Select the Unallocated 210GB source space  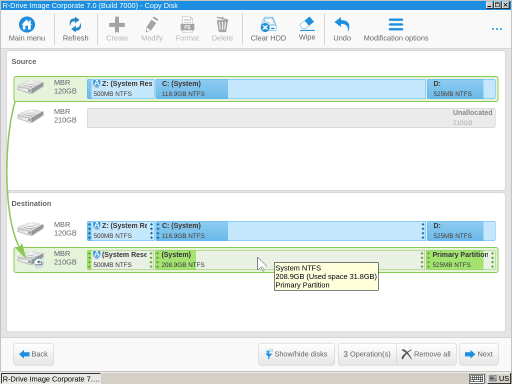point(291,118)
